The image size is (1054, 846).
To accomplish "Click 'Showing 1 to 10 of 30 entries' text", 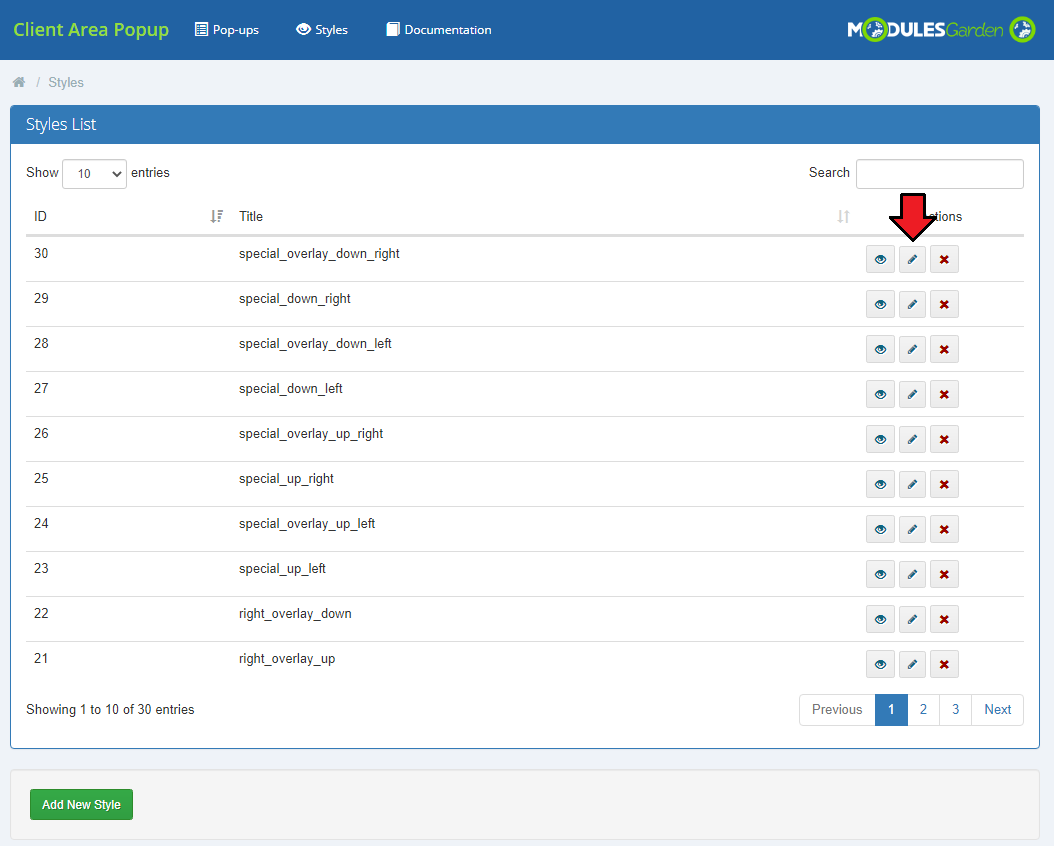I will tap(110, 710).
